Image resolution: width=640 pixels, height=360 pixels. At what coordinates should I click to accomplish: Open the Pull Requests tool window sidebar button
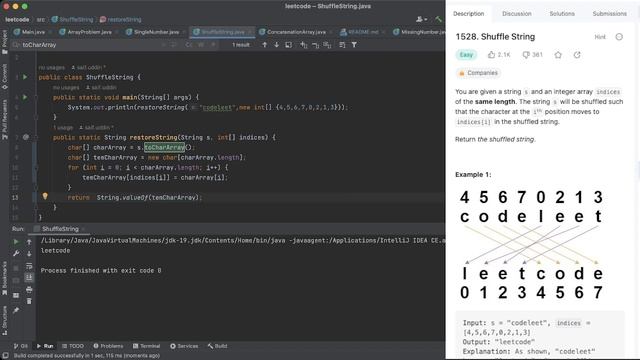coord(5,119)
